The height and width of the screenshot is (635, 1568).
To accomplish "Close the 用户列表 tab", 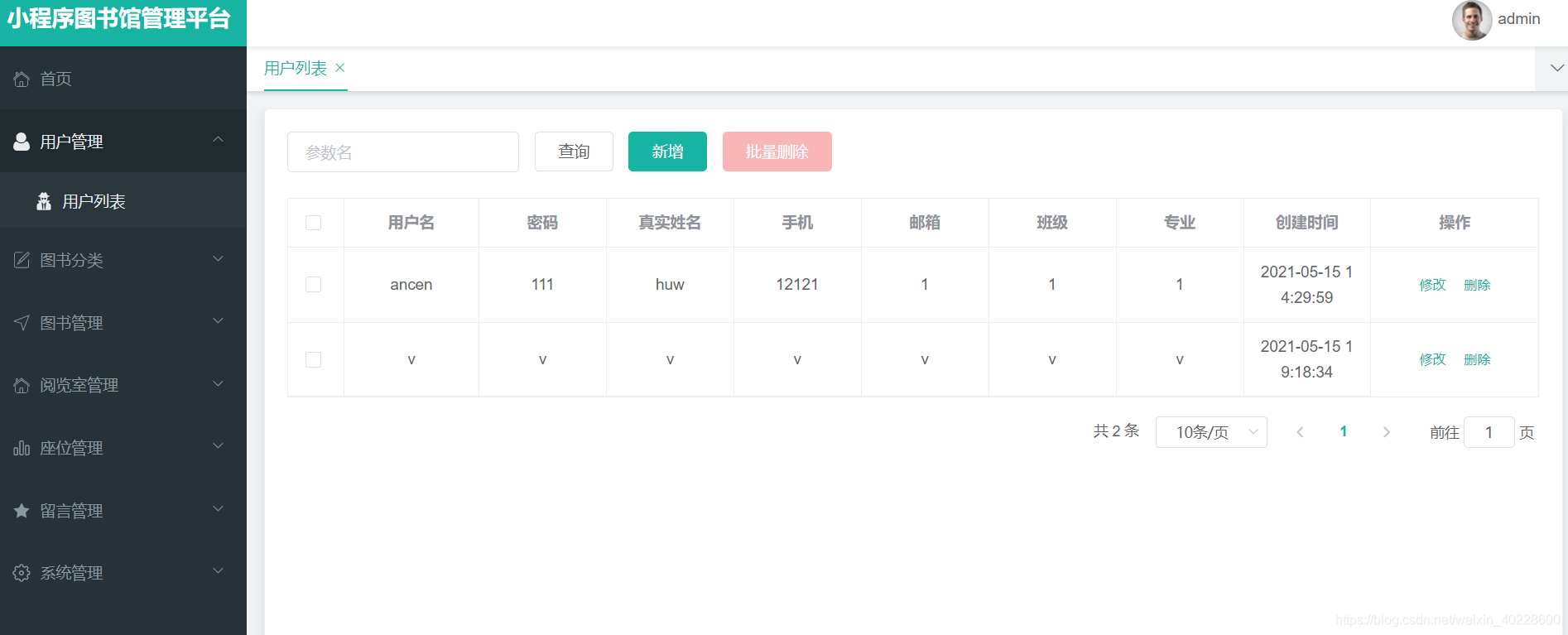I will pyautogui.click(x=339, y=68).
